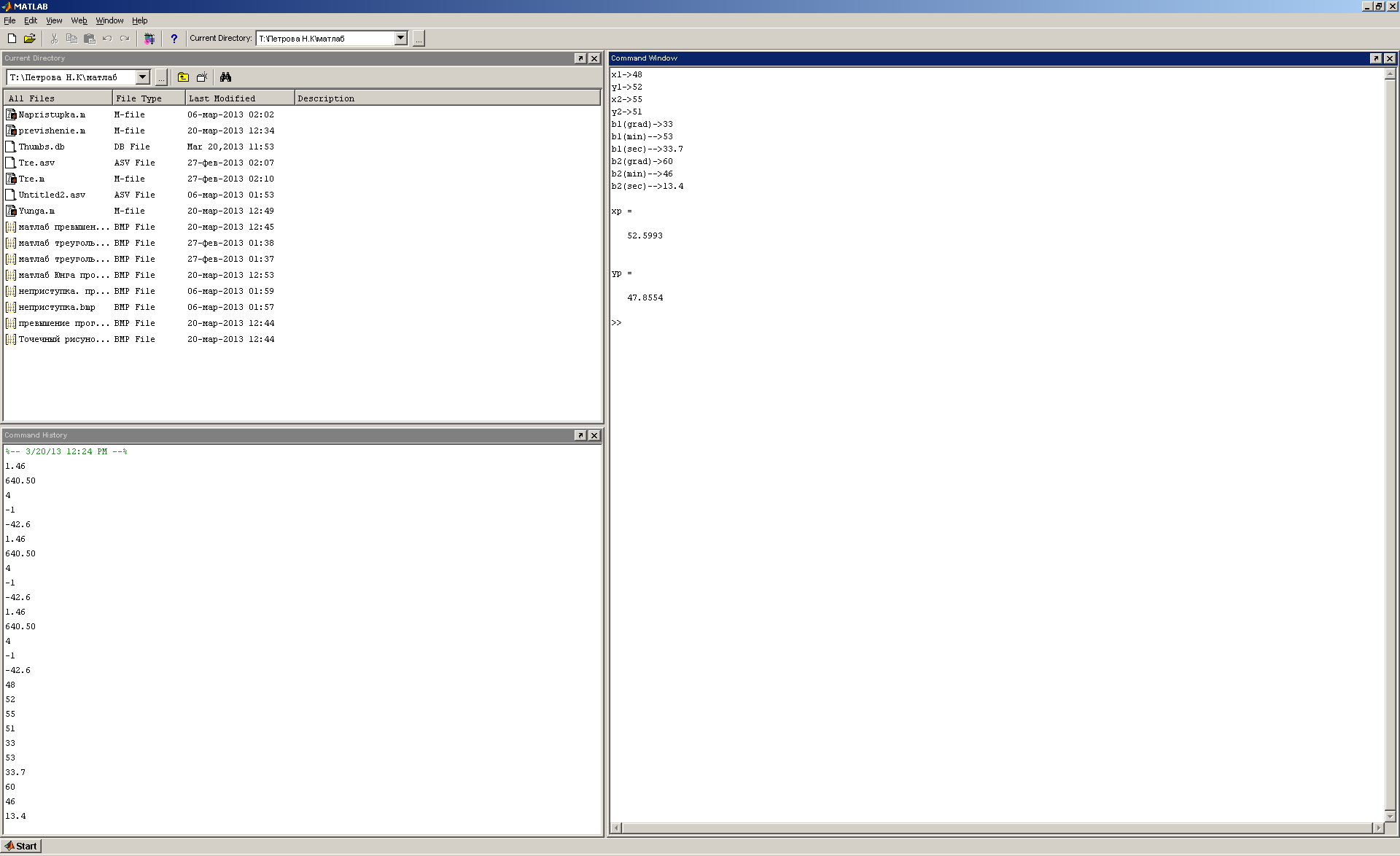The image size is (1400, 856).
Task: Click Command Window vertical scrollbar up arrow
Action: [x=1390, y=74]
